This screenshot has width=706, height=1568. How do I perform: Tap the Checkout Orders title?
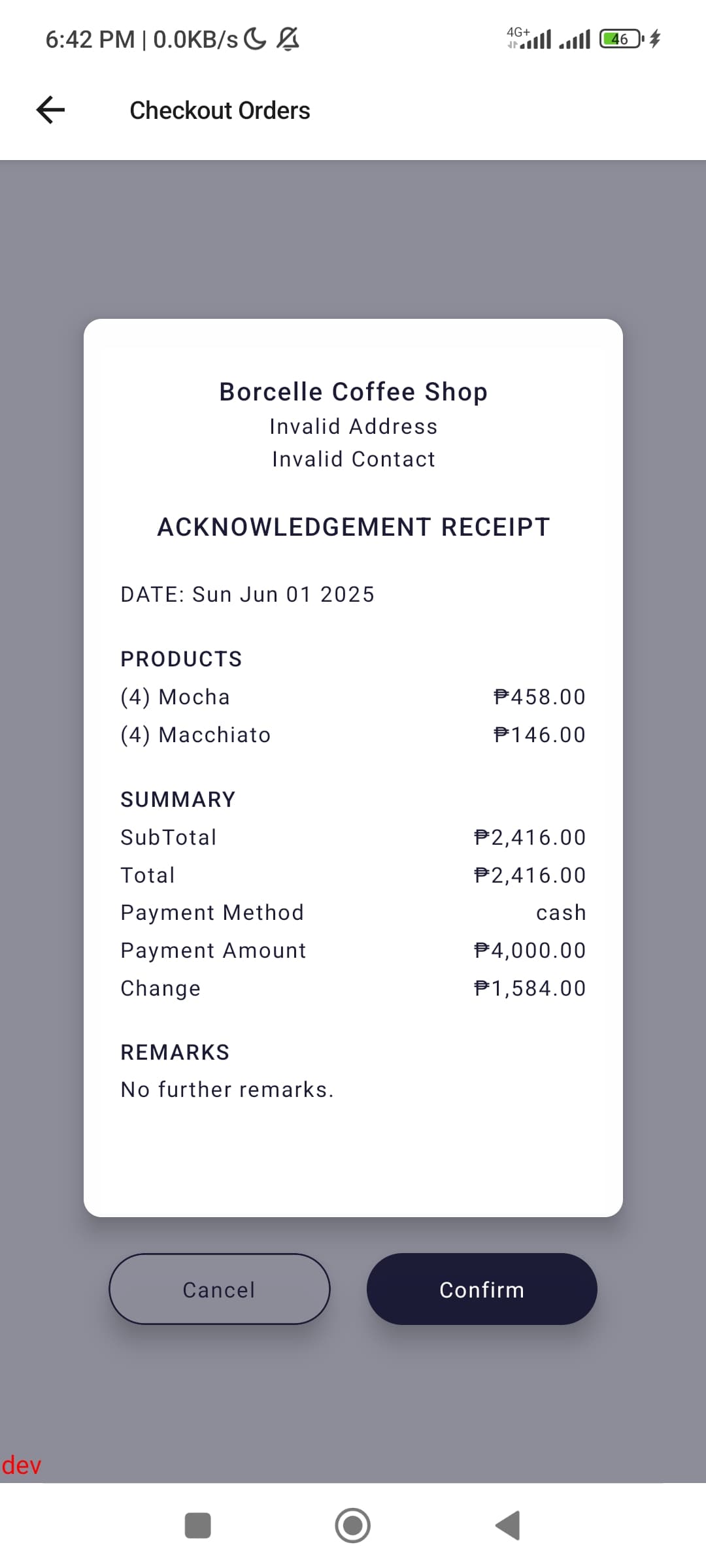coord(220,110)
